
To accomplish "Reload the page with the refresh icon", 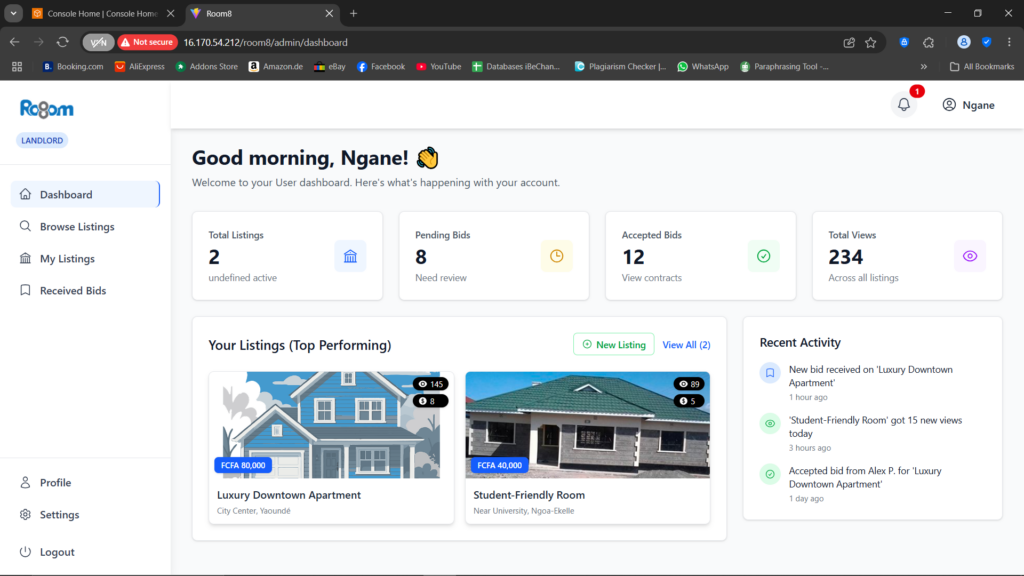I will pos(63,42).
